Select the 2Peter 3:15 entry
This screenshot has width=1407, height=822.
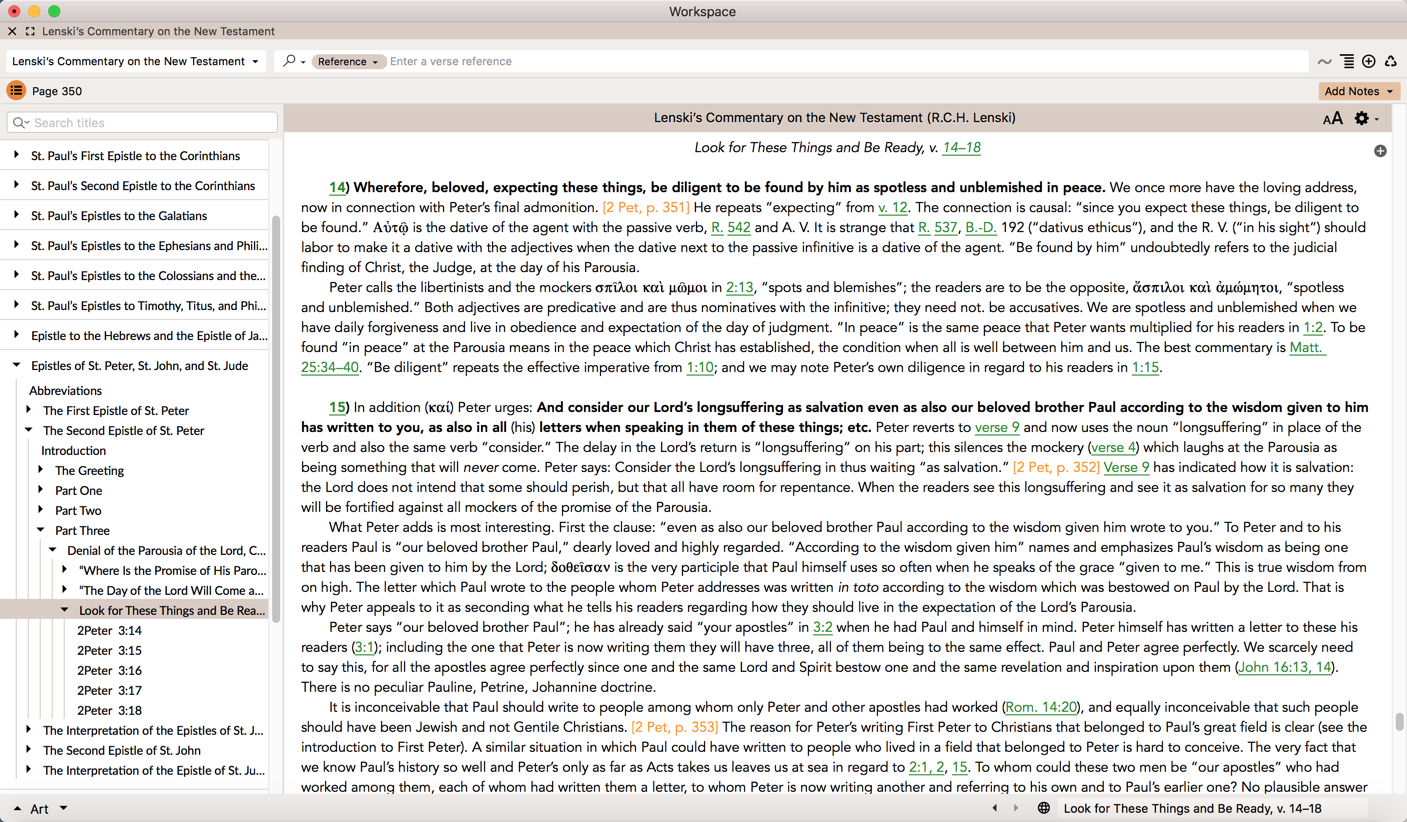tap(109, 651)
